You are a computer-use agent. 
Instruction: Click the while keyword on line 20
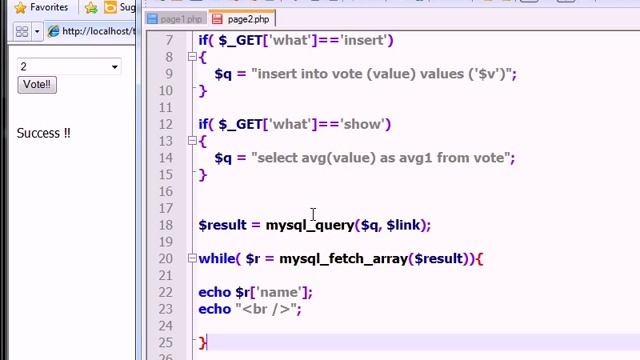(217, 259)
